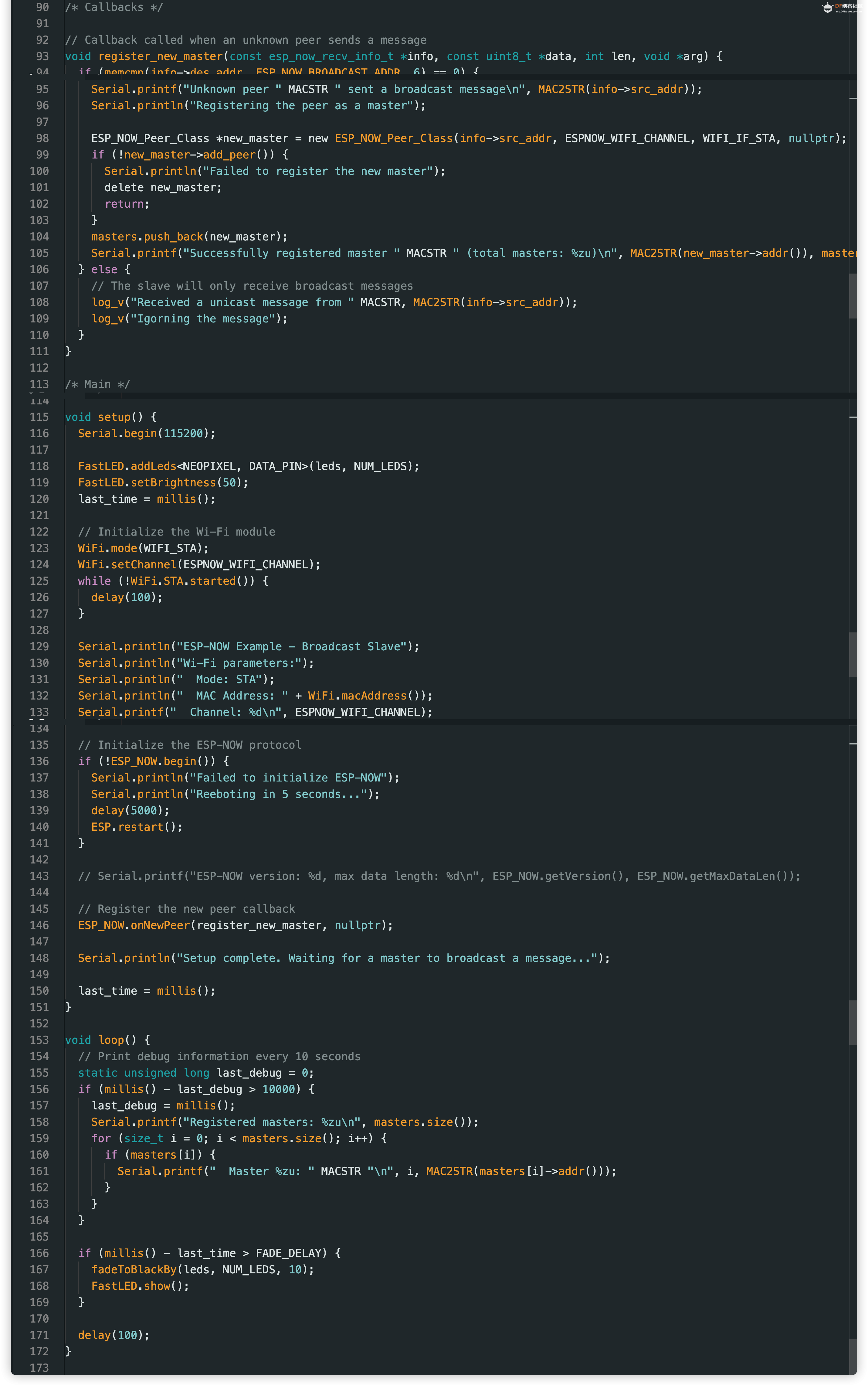The width and height of the screenshot is (868, 1386).
Task: Click the FastLED.setBrightness(50) call
Action: pyautogui.click(x=163, y=482)
